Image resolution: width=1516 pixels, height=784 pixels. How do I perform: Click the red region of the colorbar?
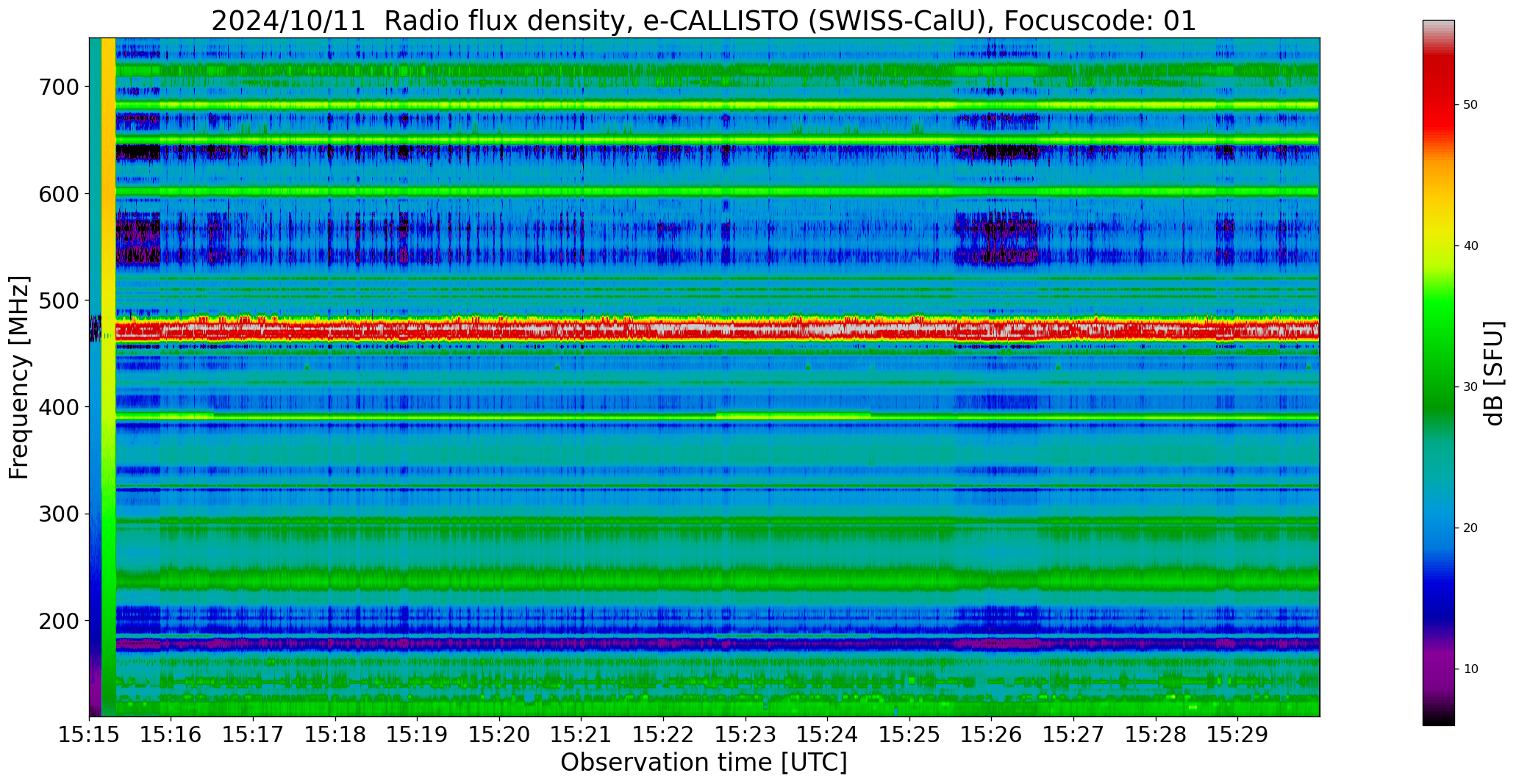pyautogui.click(x=1438, y=96)
